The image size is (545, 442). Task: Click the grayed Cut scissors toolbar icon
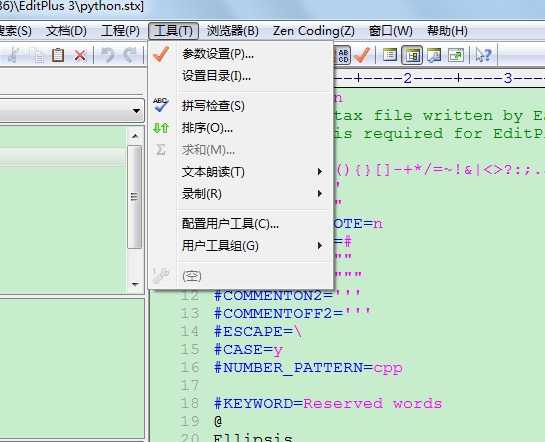point(14,55)
